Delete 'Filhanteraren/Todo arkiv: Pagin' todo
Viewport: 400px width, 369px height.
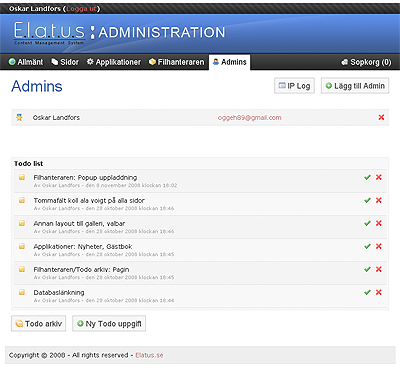(379, 269)
